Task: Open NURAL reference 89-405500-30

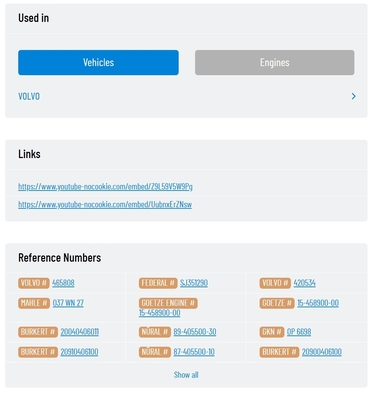Action: tap(195, 332)
